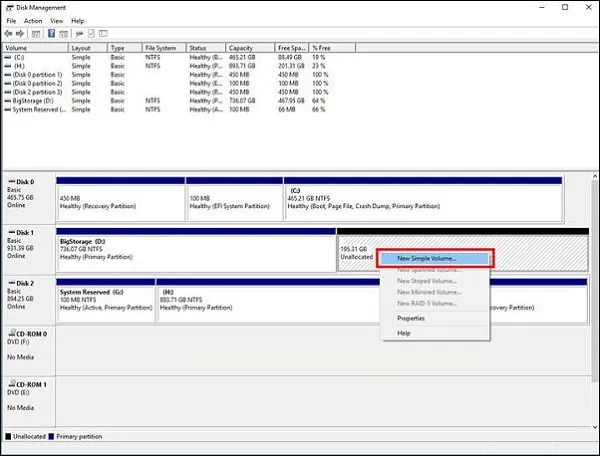Sort by the File System column header
Image resolution: width=600 pixels, height=456 pixels.
coord(160,47)
